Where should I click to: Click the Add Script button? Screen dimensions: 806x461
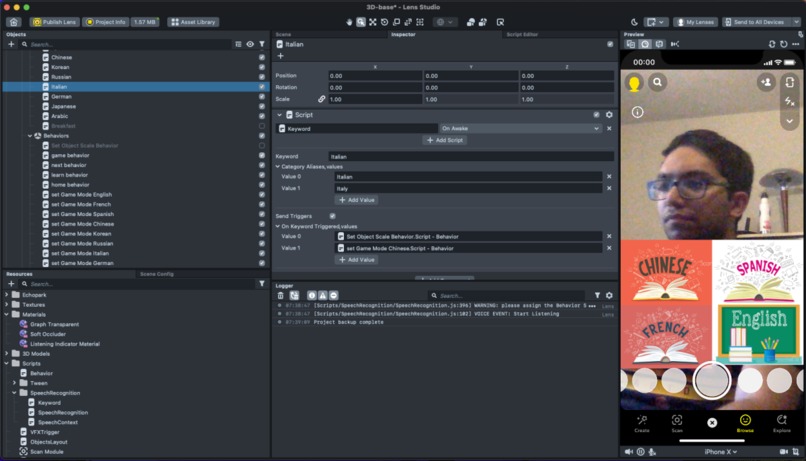click(x=445, y=140)
